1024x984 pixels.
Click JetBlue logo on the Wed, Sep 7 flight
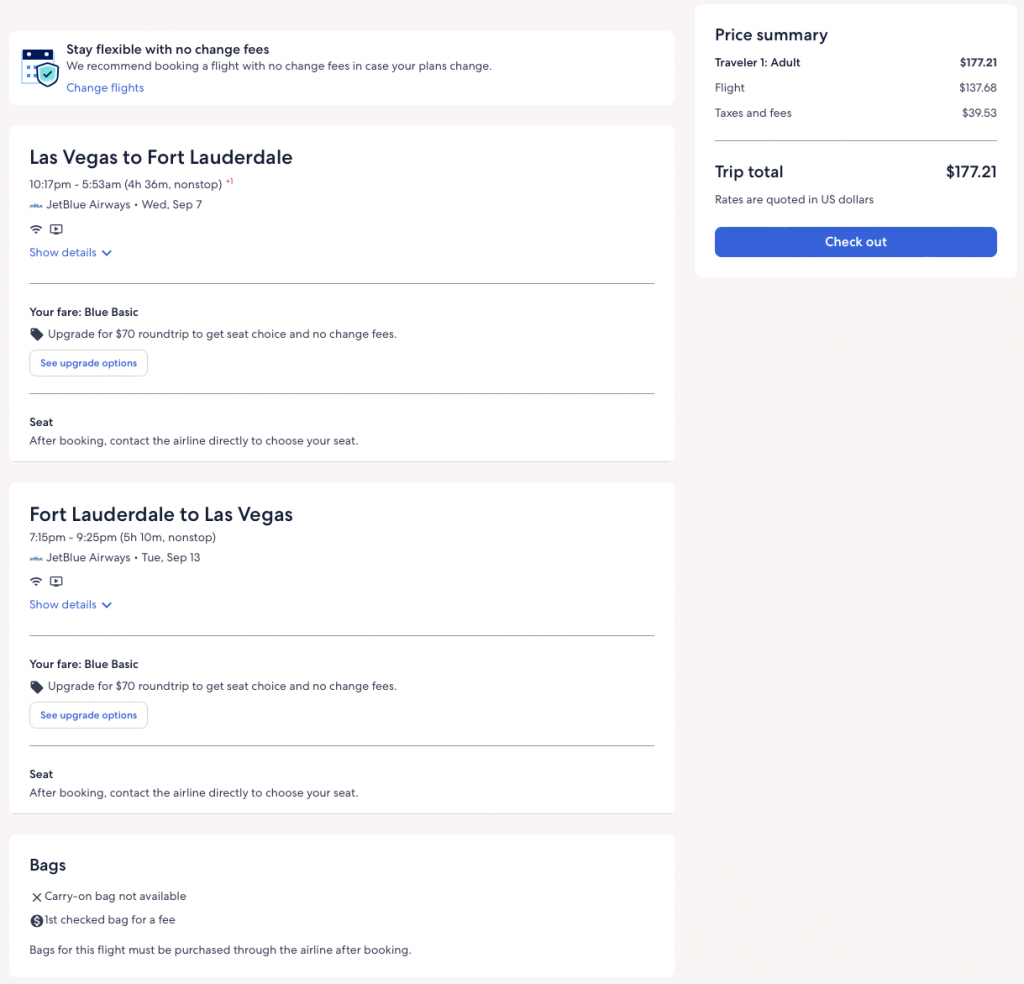pyautogui.click(x=36, y=205)
